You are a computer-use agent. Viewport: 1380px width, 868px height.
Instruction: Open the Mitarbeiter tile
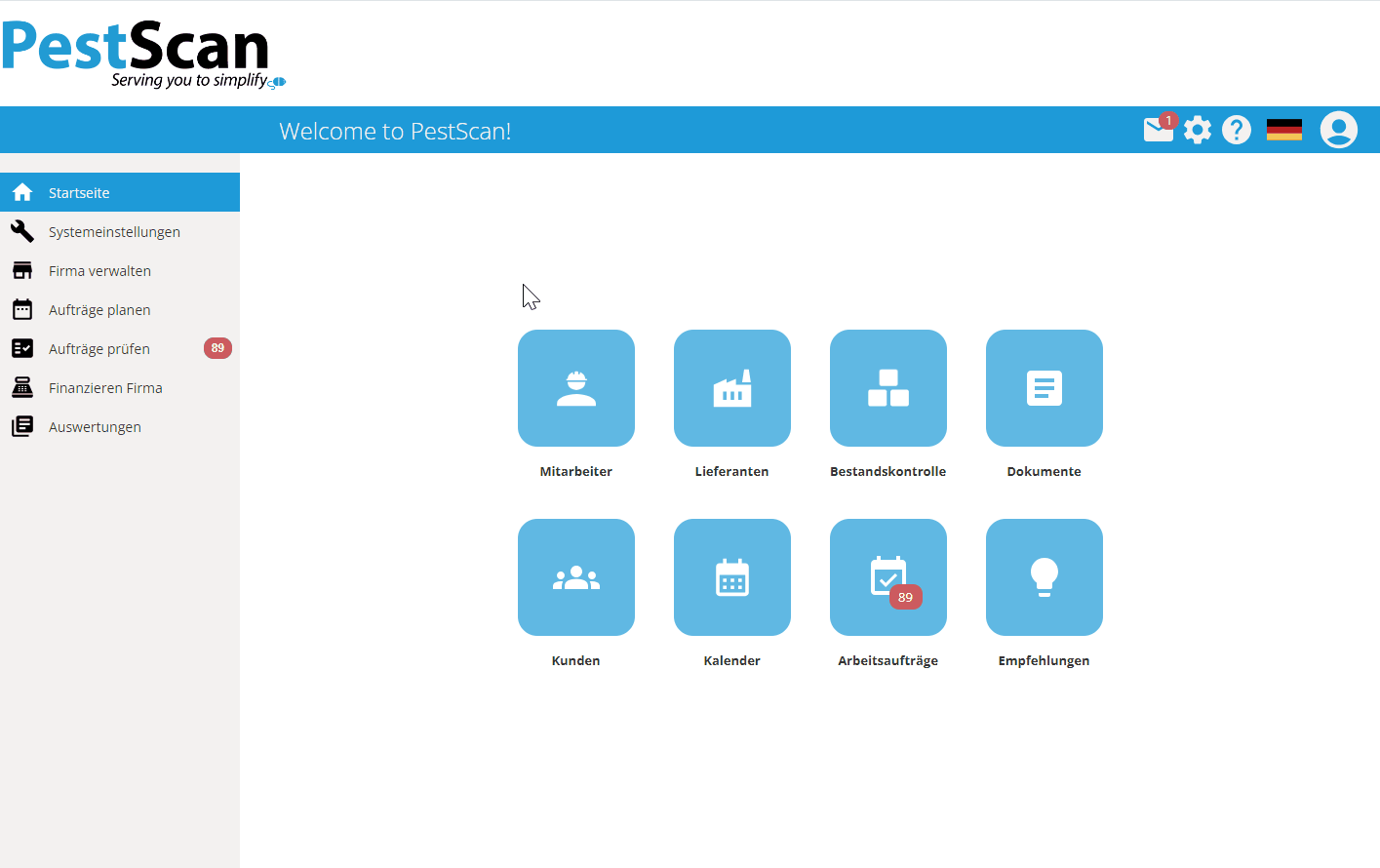tap(576, 388)
